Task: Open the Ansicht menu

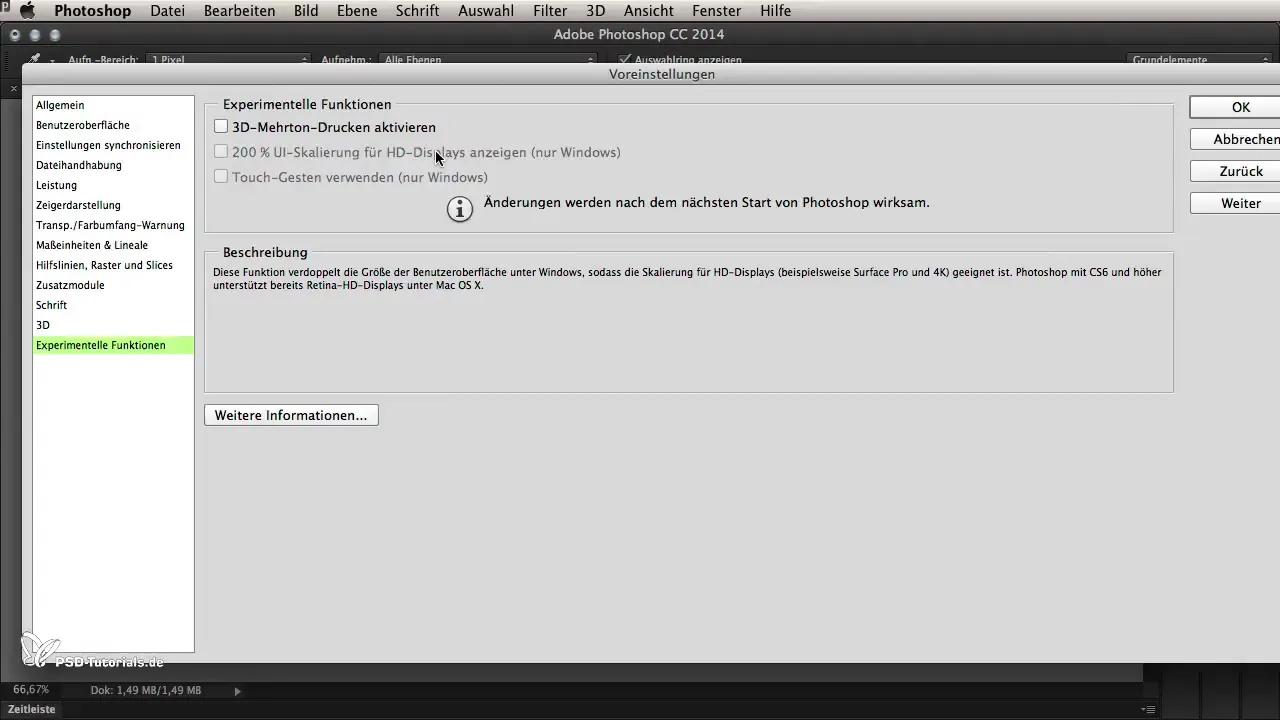Action: (648, 11)
